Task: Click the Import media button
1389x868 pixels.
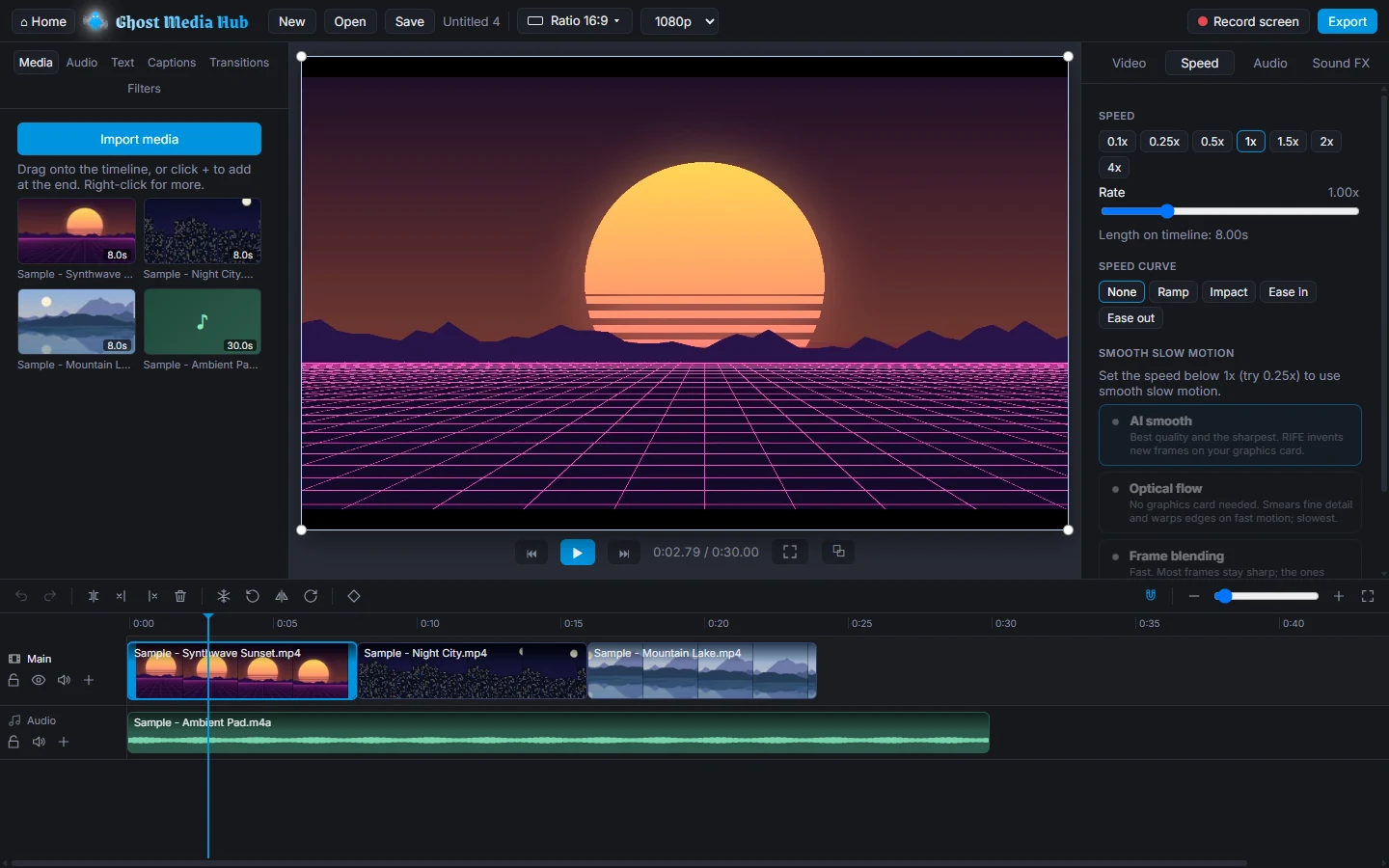Action: pyautogui.click(x=139, y=139)
